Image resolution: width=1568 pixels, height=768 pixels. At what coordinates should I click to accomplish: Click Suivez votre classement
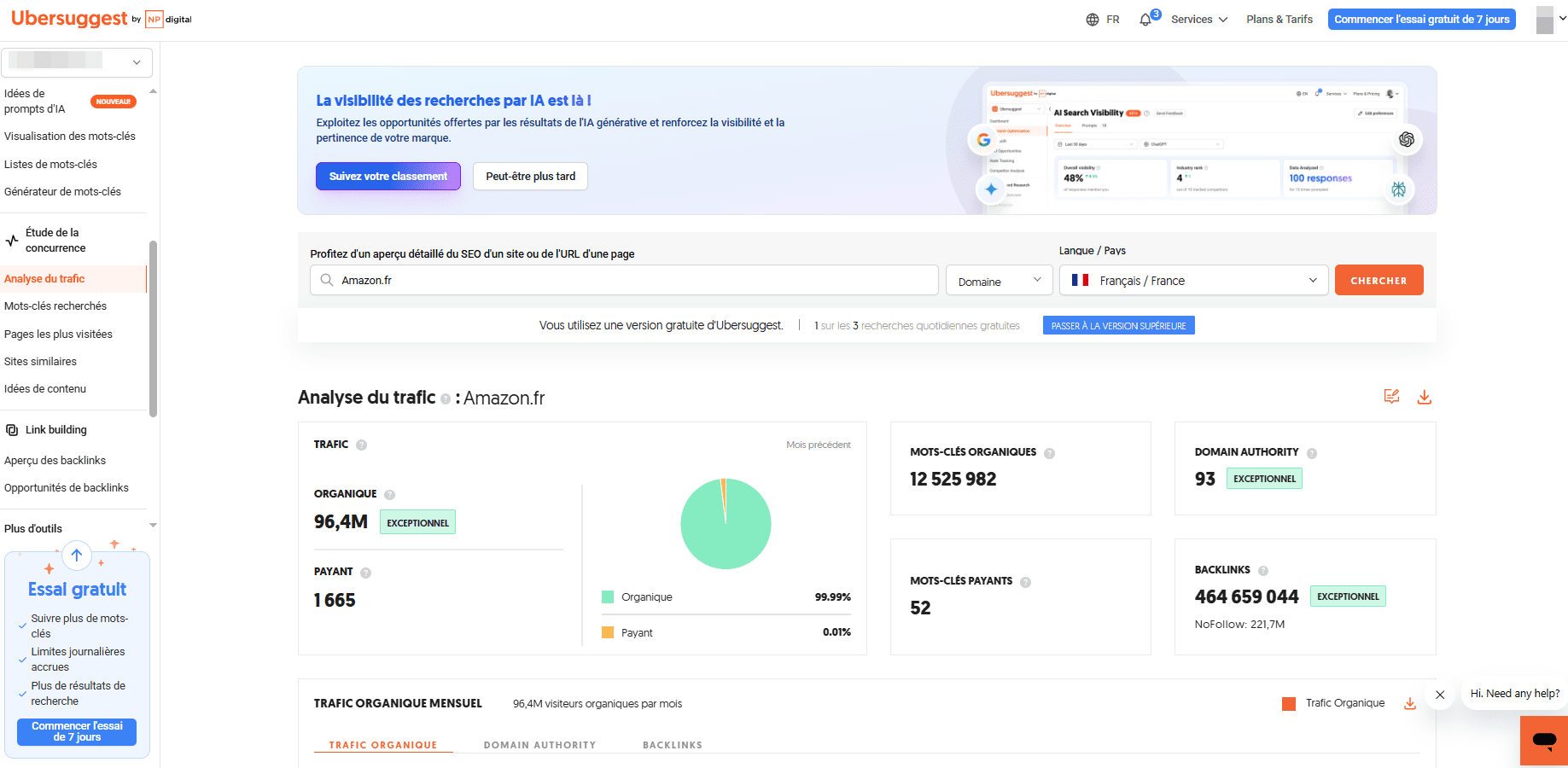[388, 176]
